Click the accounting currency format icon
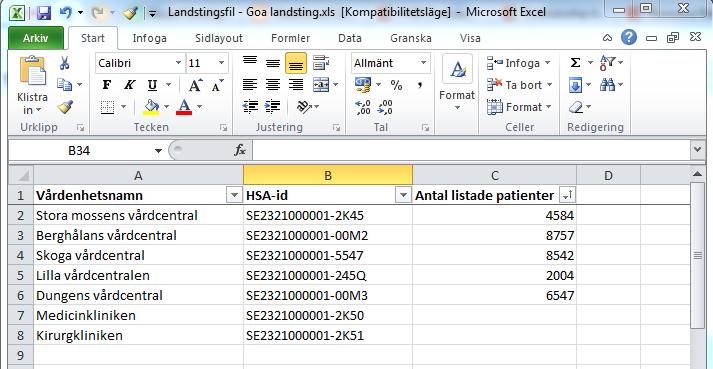Viewport: 713px width, 369px height. point(363,85)
